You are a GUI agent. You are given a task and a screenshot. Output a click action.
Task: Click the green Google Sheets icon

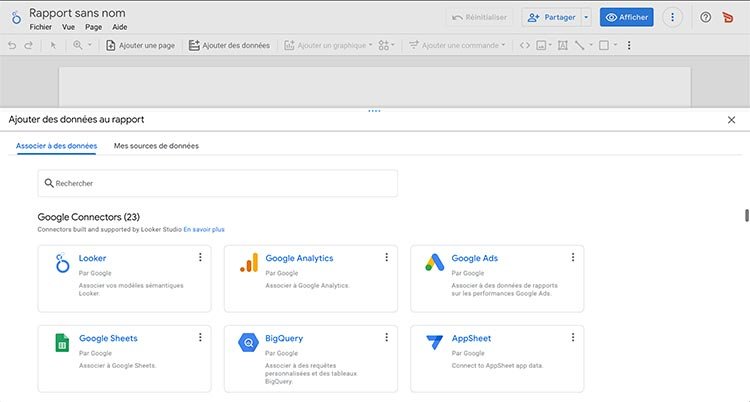point(62,343)
